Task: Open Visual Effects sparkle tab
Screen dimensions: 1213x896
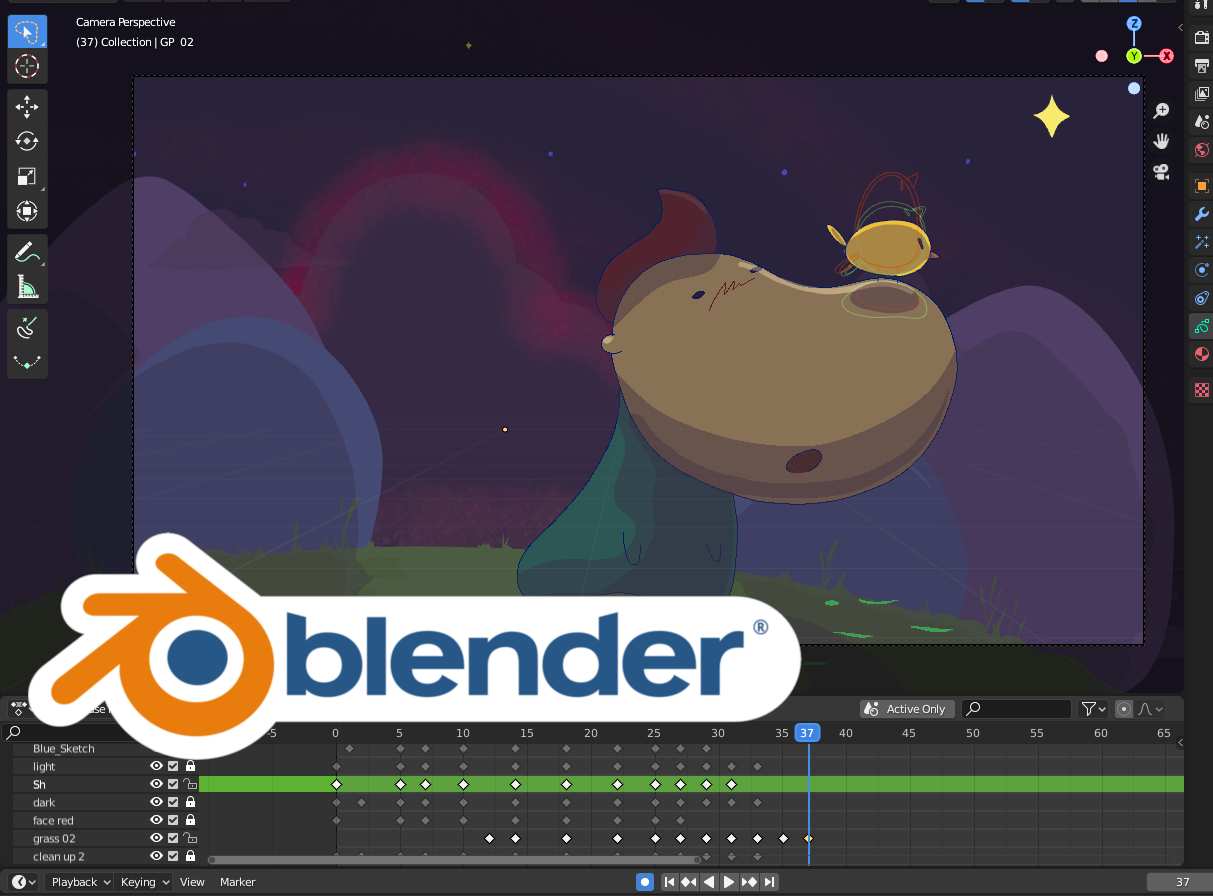Action: coord(1202,242)
